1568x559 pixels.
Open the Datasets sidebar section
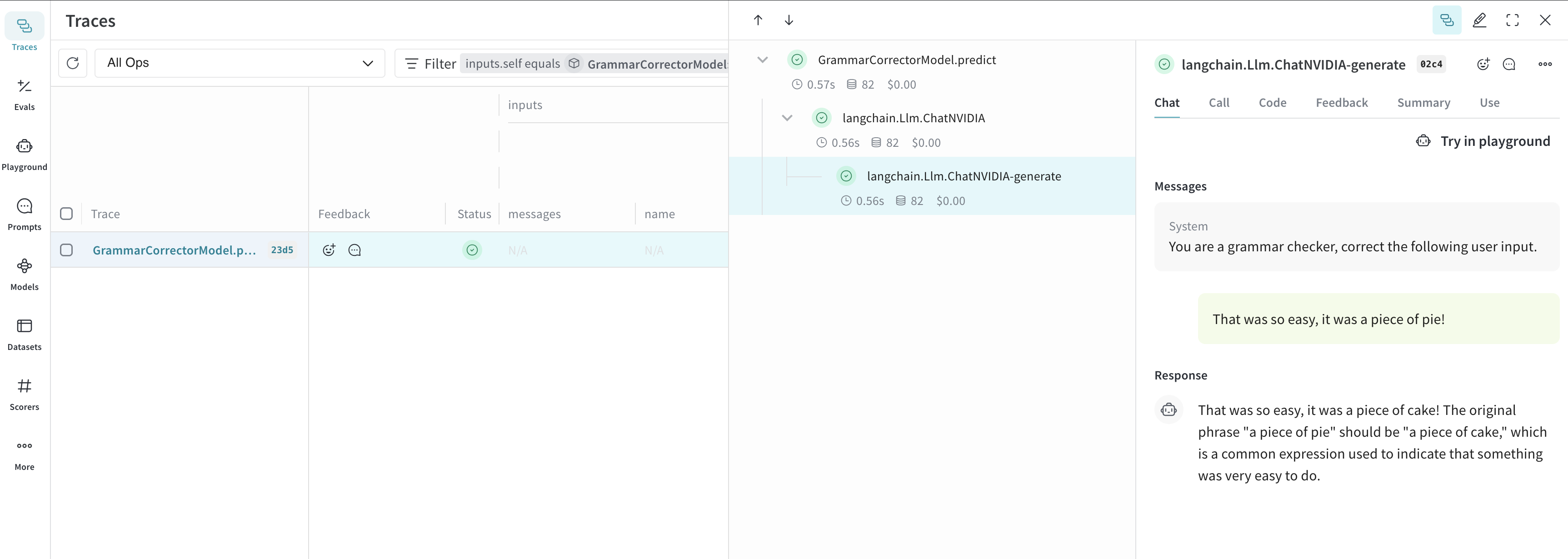(25, 334)
